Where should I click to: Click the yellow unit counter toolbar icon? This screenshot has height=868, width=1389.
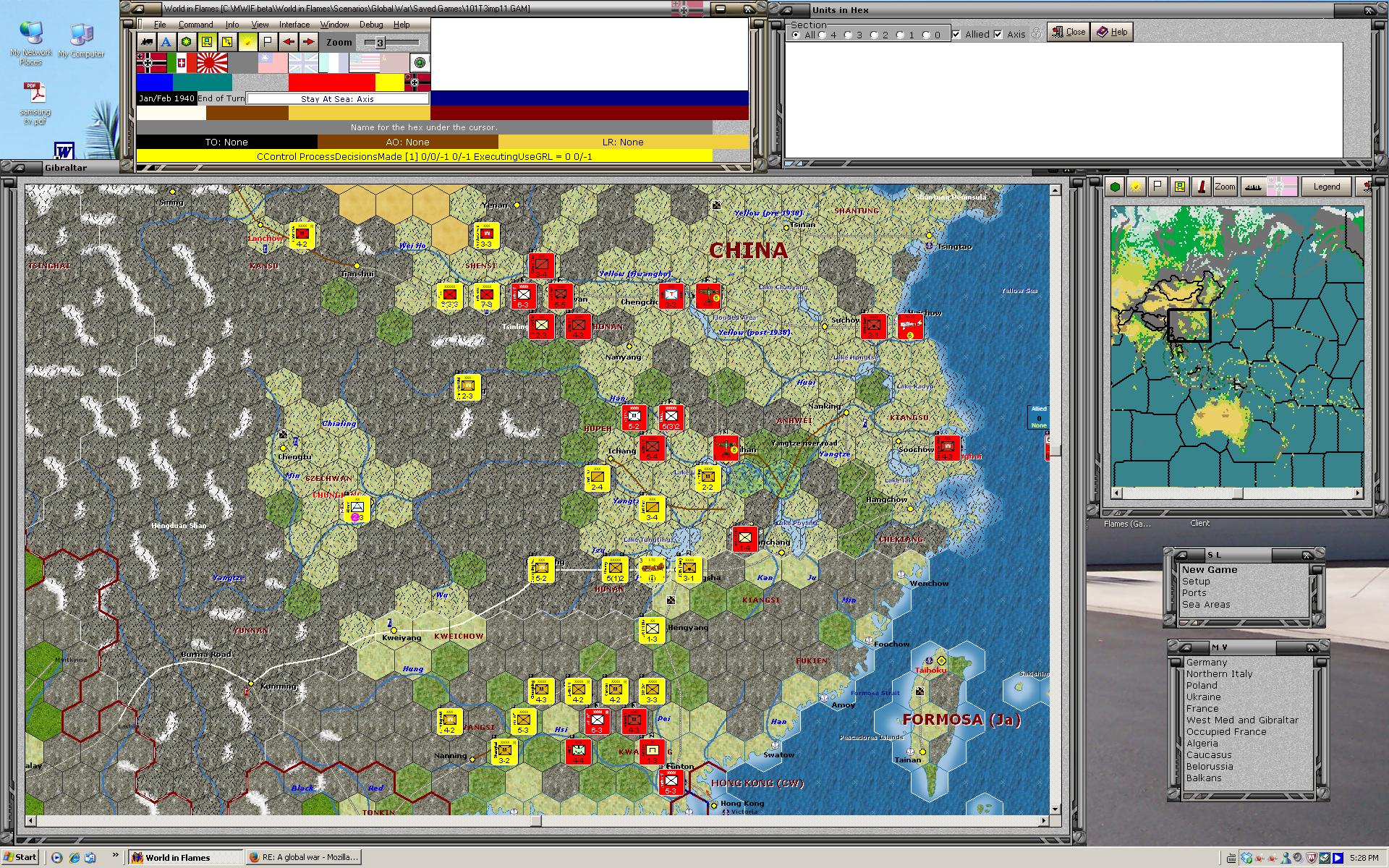[x=207, y=42]
